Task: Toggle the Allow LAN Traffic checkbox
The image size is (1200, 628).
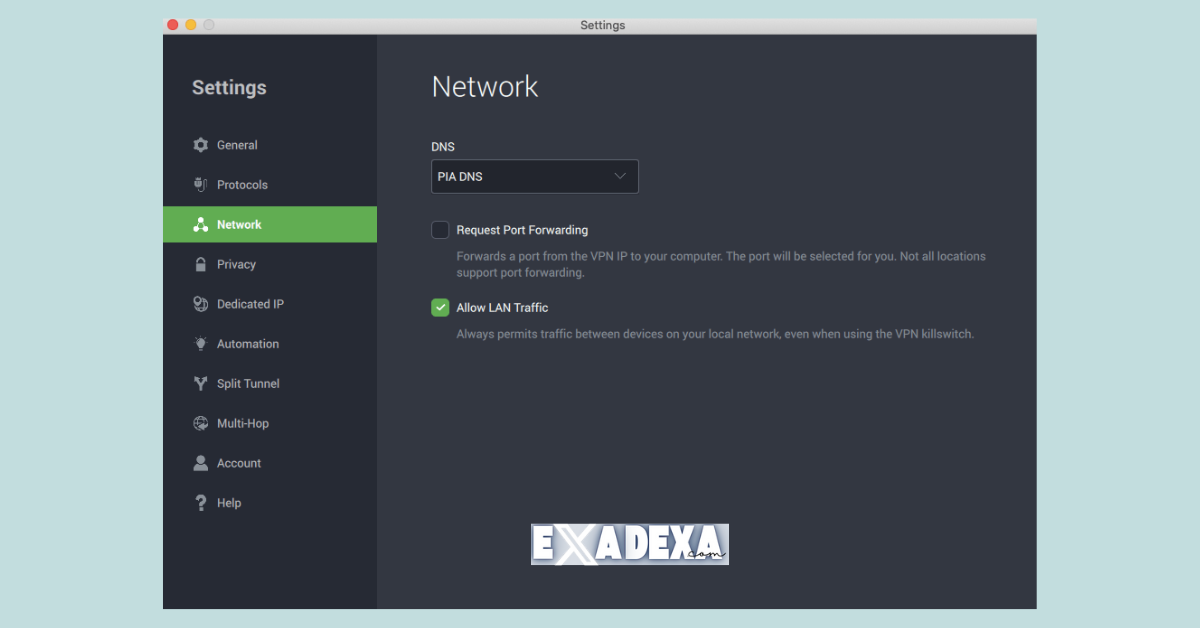Action: coord(440,307)
